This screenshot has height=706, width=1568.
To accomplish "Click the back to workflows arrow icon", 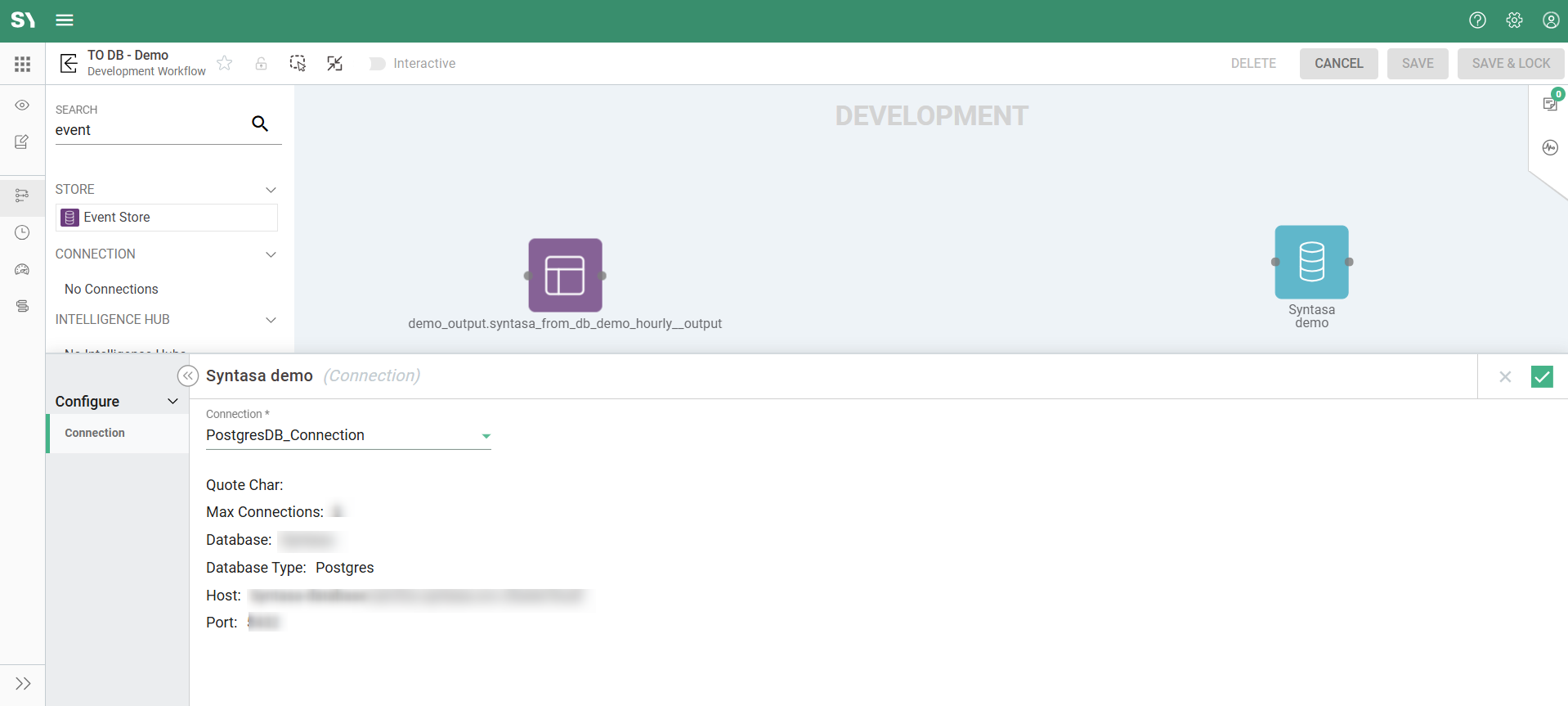I will pos(69,64).
